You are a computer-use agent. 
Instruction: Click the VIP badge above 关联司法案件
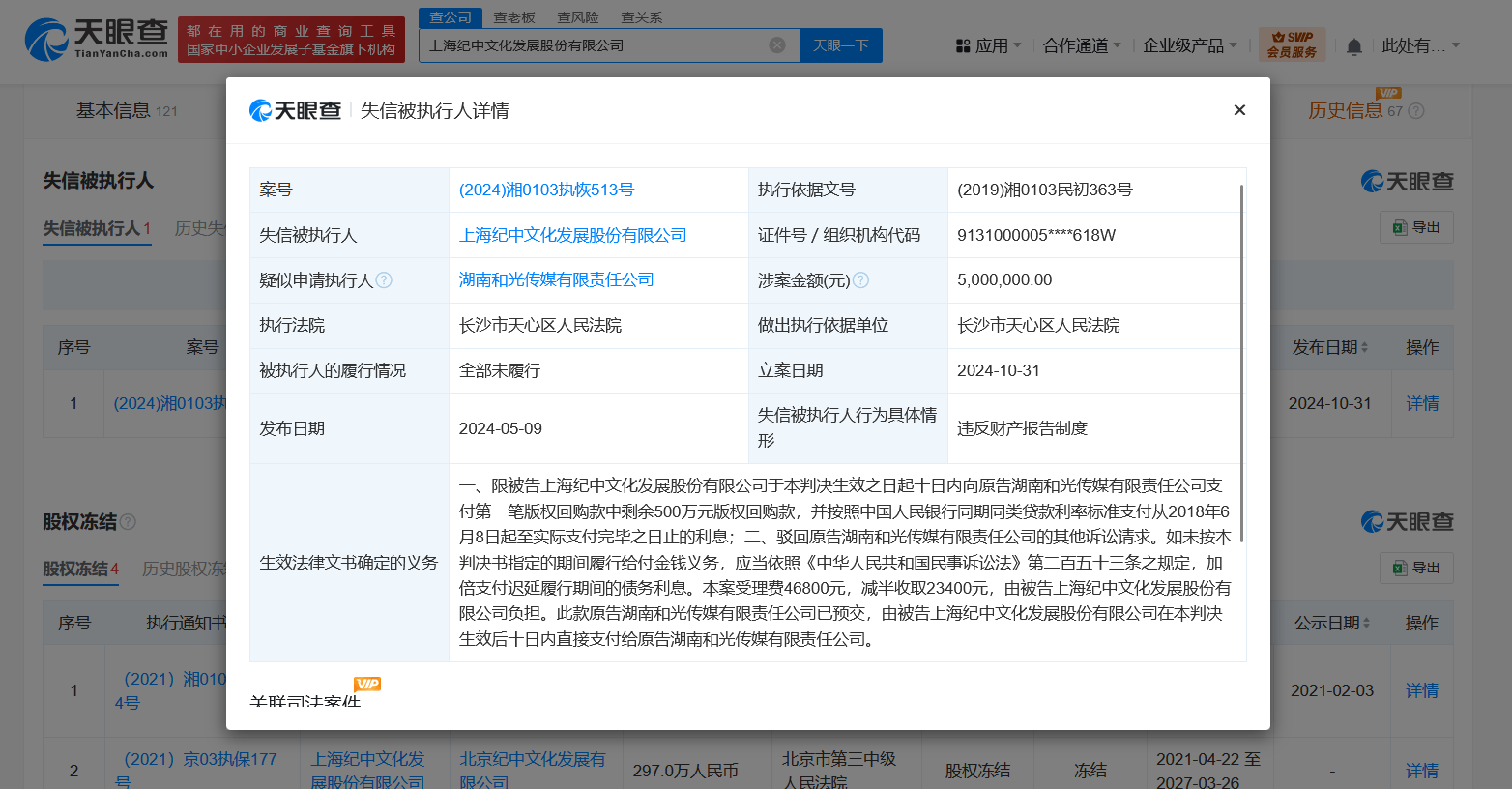367,684
